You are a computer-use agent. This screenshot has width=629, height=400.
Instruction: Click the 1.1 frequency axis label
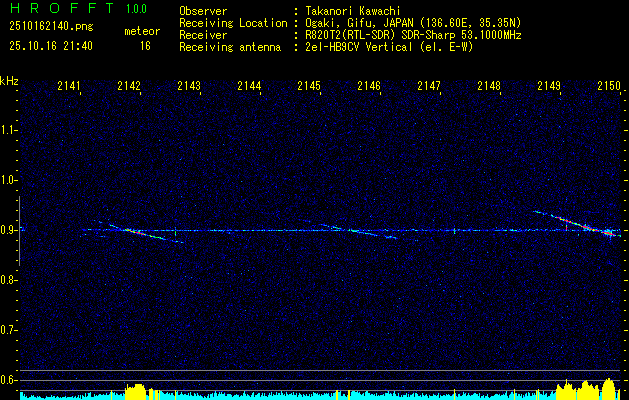[x=10, y=130]
